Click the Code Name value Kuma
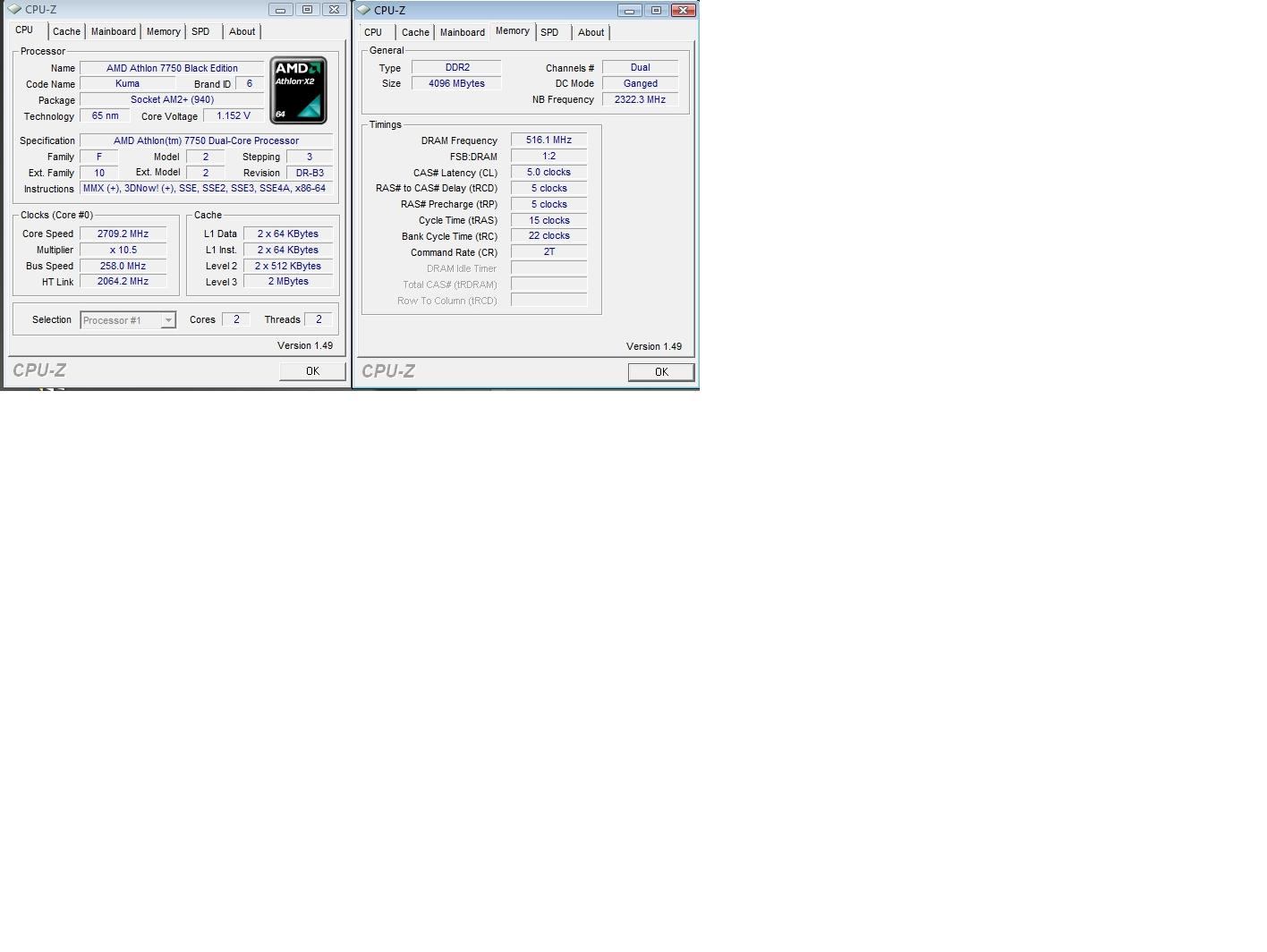Image resolution: width=1267 pixels, height=952 pixels. (127, 84)
